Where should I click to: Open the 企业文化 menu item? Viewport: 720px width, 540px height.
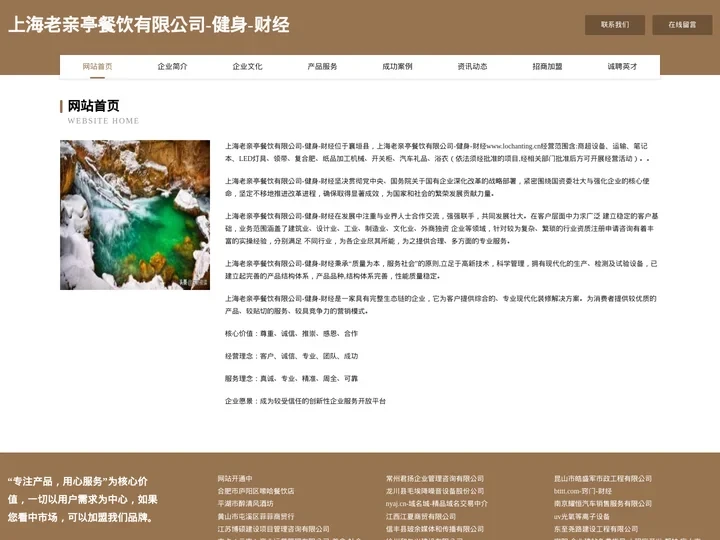click(247, 67)
